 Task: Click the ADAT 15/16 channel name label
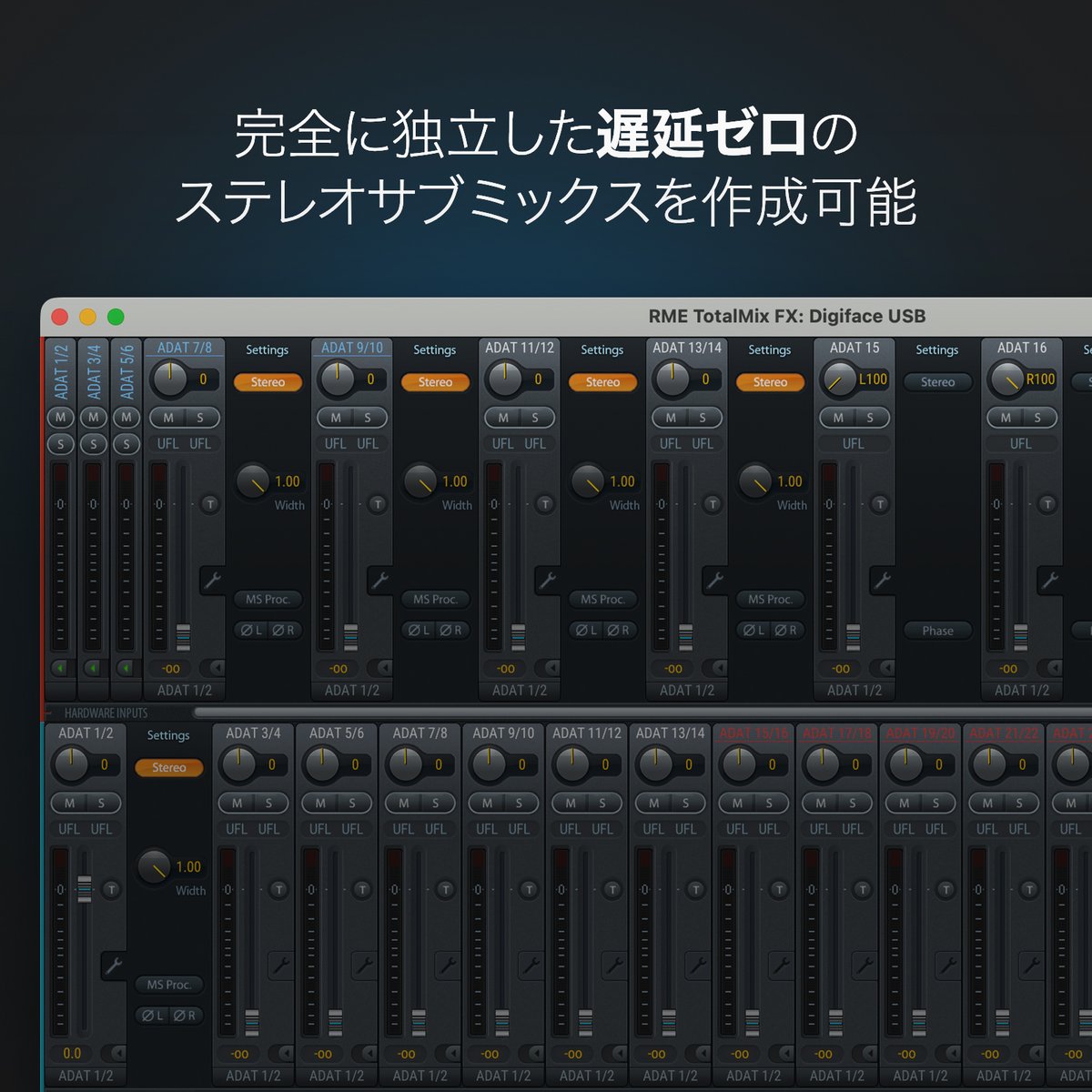point(754,733)
